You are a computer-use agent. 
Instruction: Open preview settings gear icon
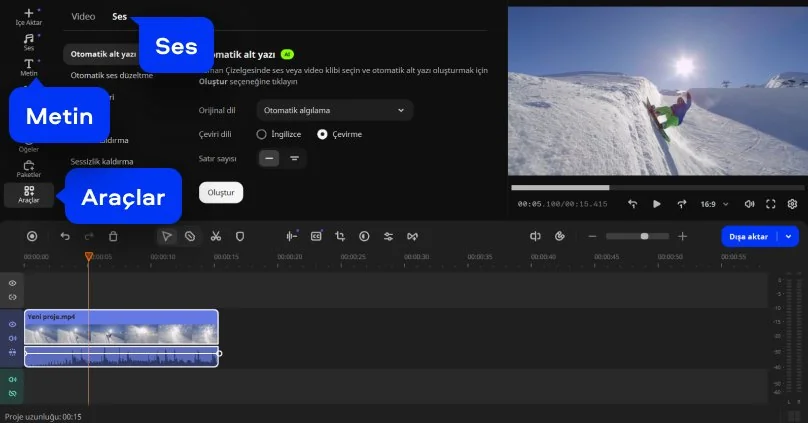pos(792,204)
